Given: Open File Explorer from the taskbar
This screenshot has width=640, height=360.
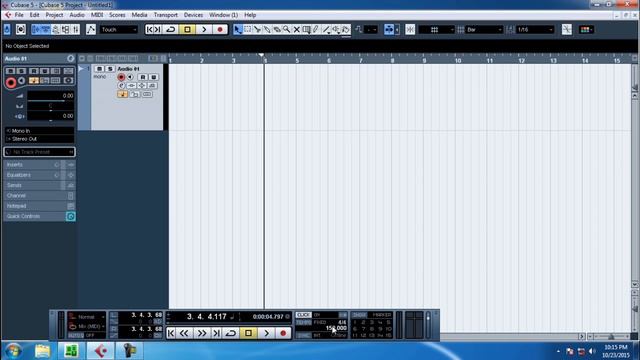Looking at the screenshot, I should click(x=42, y=351).
